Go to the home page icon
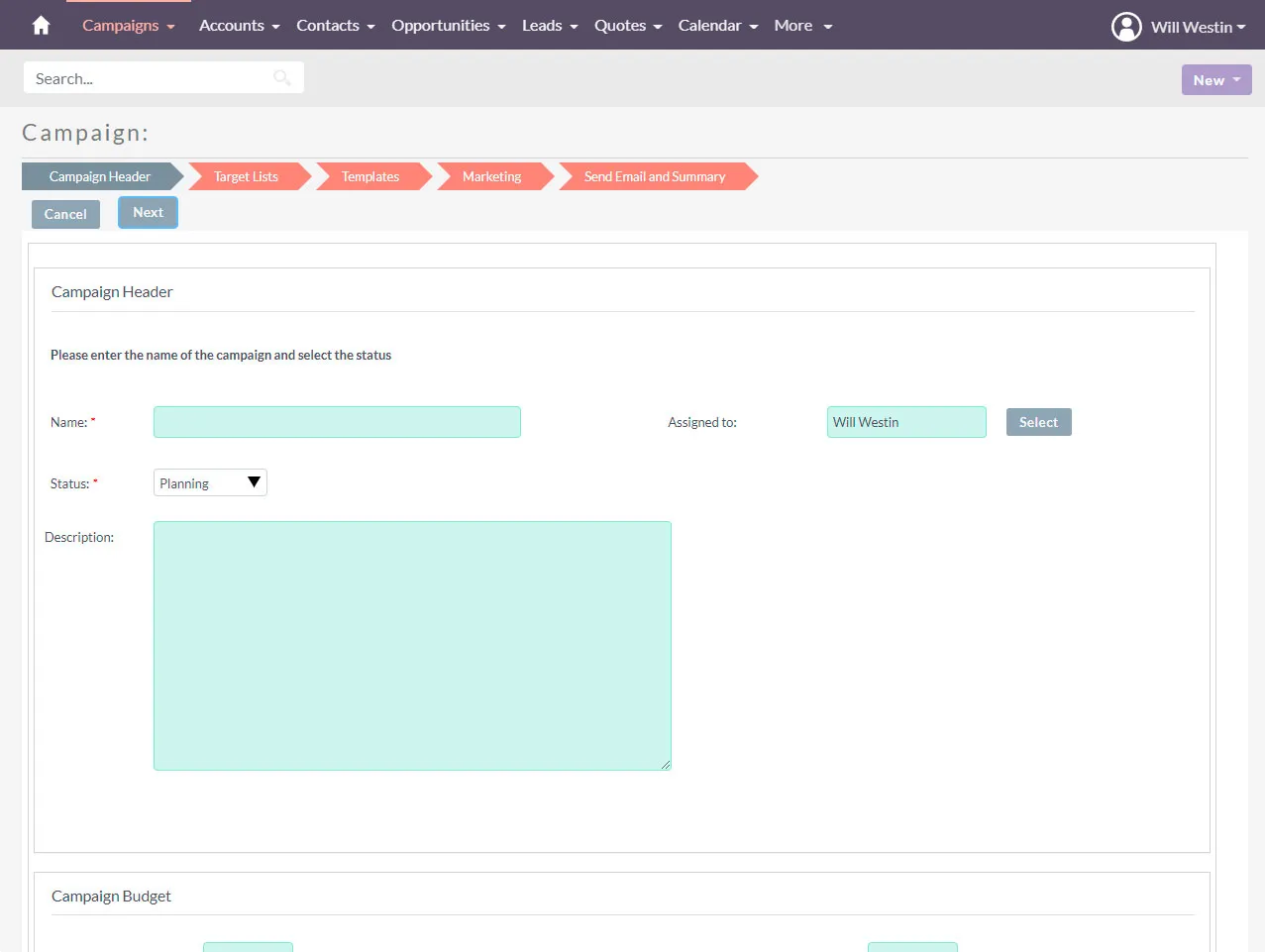This screenshot has width=1265, height=952. 41,26
